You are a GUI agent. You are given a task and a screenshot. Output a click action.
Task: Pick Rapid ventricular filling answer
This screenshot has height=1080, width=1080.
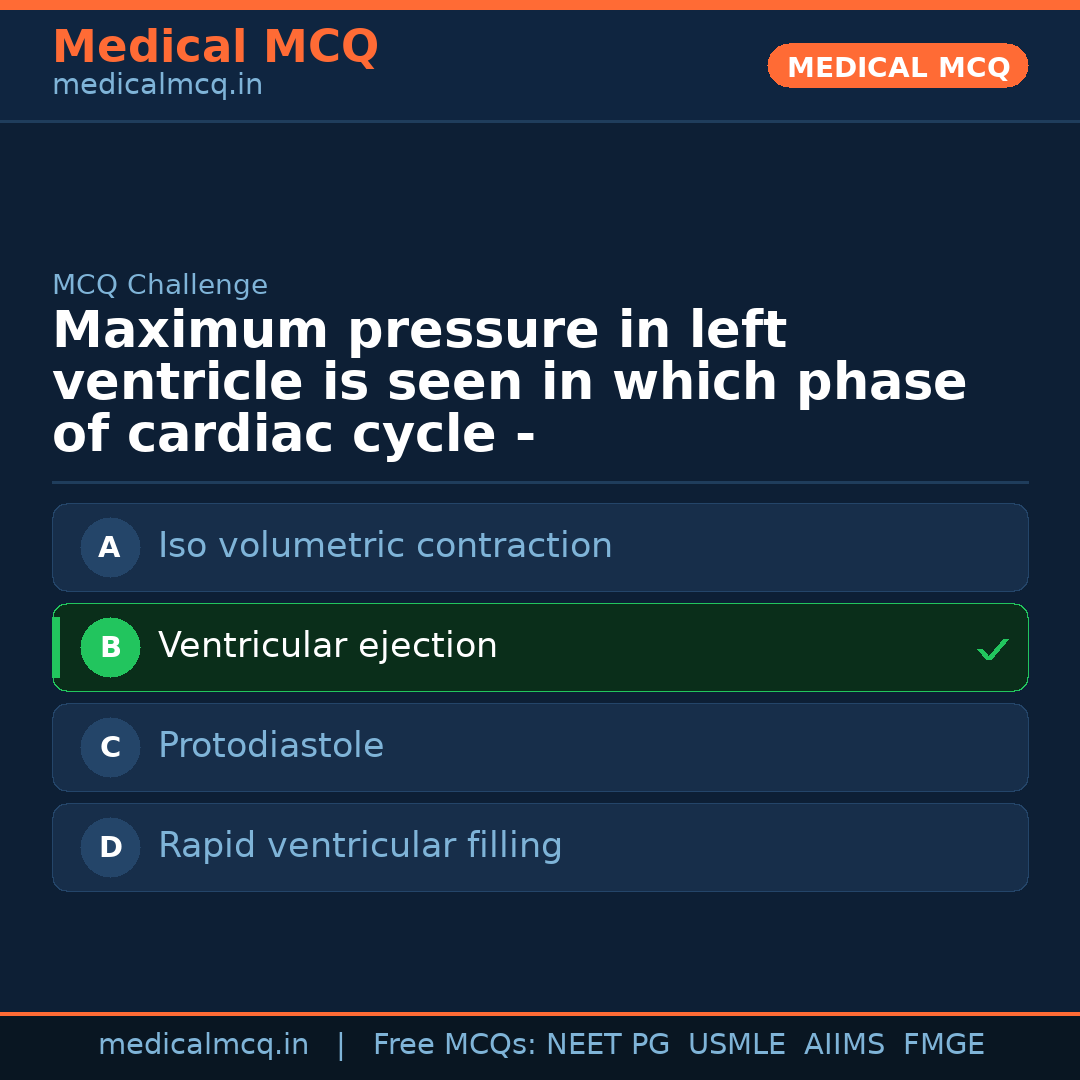point(360,846)
